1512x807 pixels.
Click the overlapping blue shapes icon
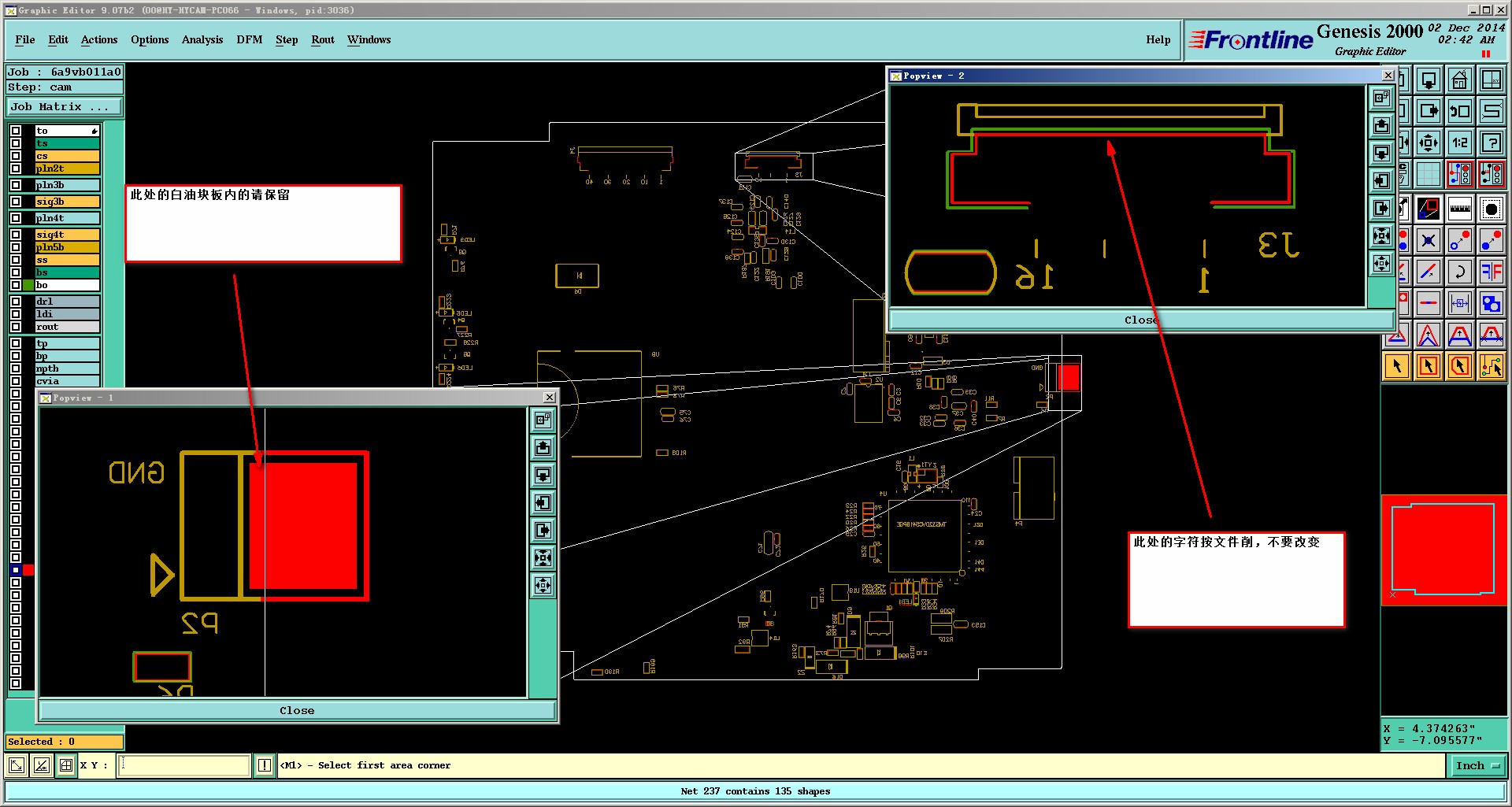(1492, 303)
